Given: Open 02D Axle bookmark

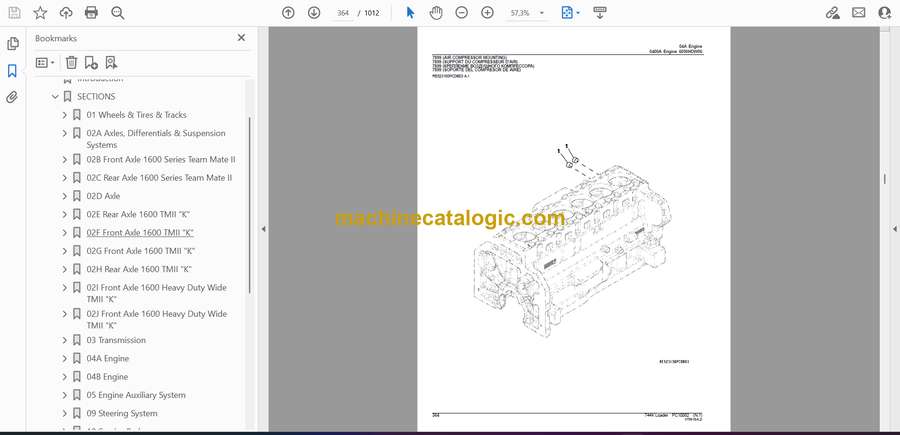Looking at the screenshot, I should 103,196.
